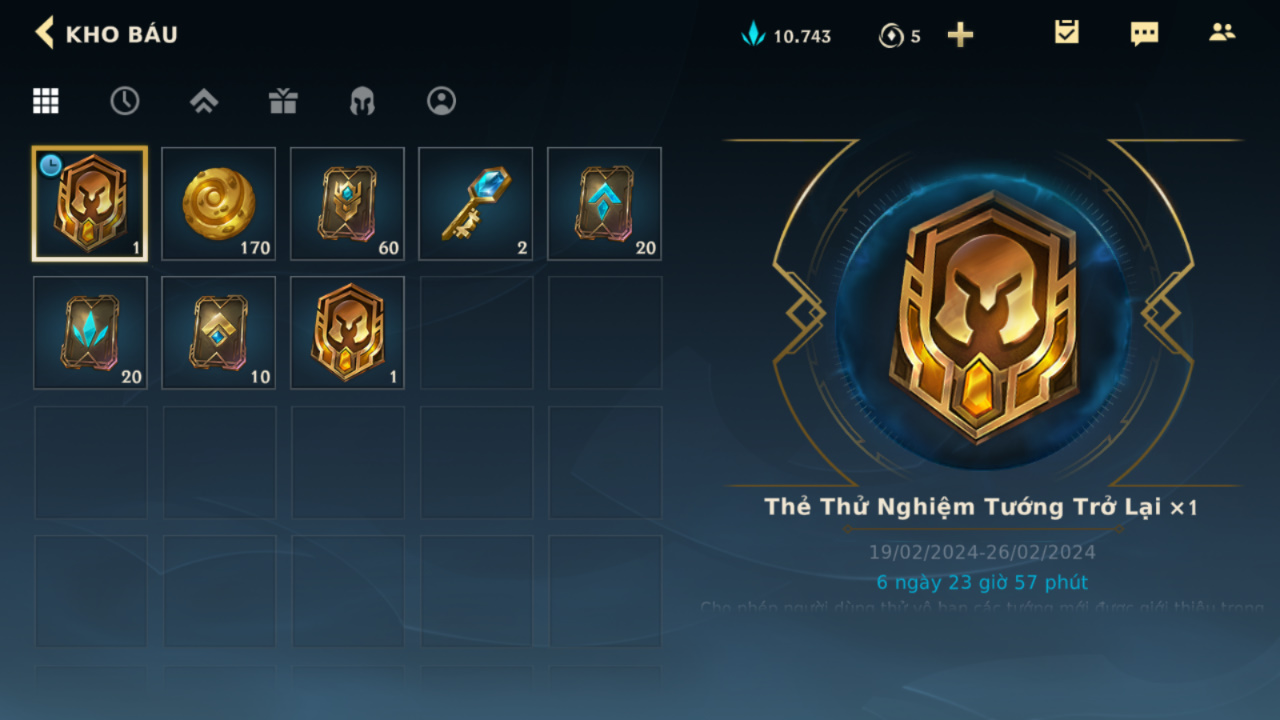
Task: Tap the plus icon to add currency
Action: (960, 35)
